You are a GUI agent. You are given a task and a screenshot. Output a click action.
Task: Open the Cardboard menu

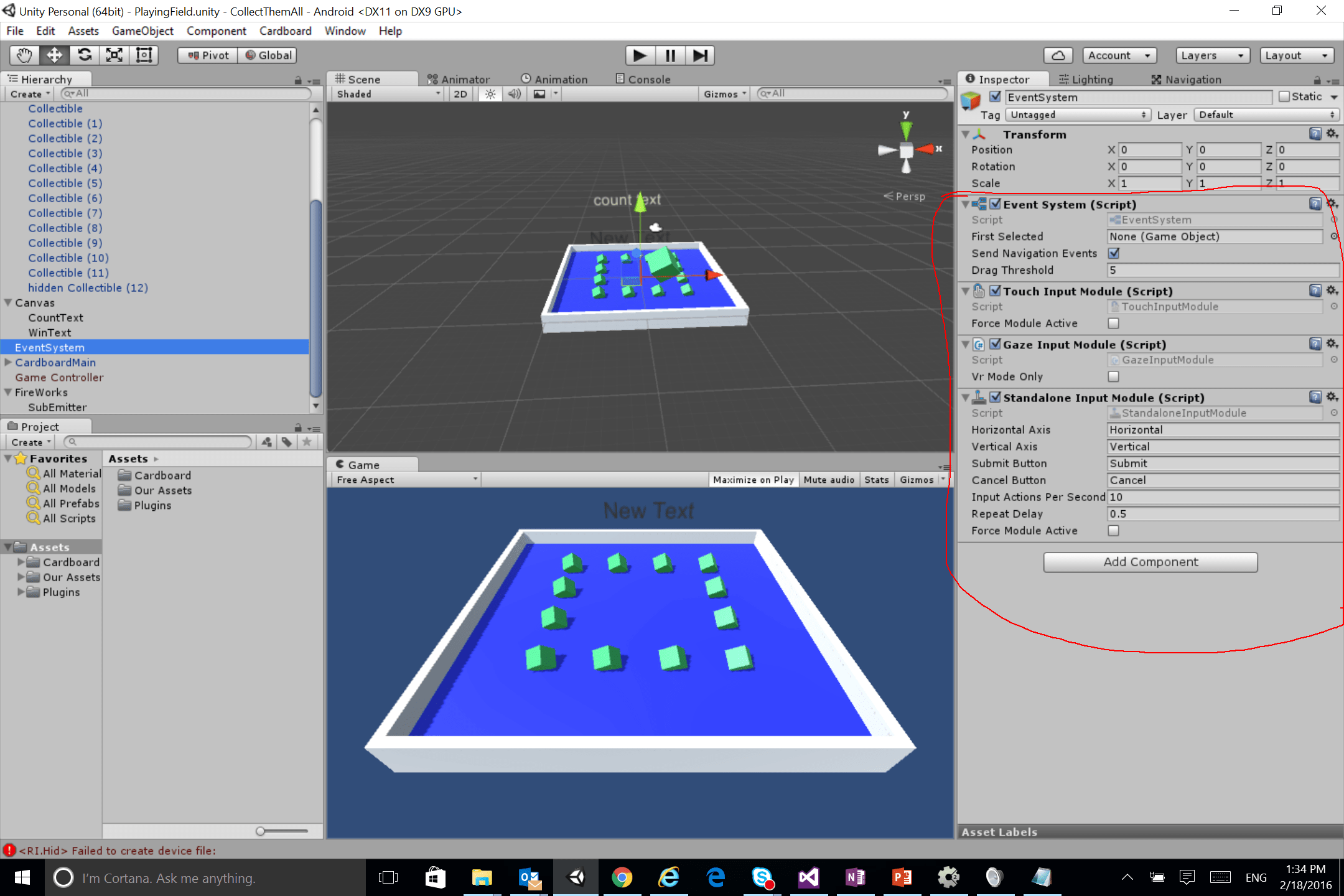click(286, 30)
